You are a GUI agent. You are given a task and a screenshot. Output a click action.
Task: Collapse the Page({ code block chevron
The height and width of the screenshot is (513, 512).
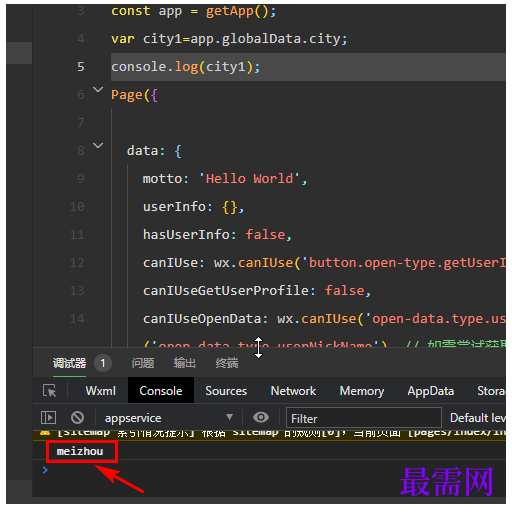pos(98,90)
